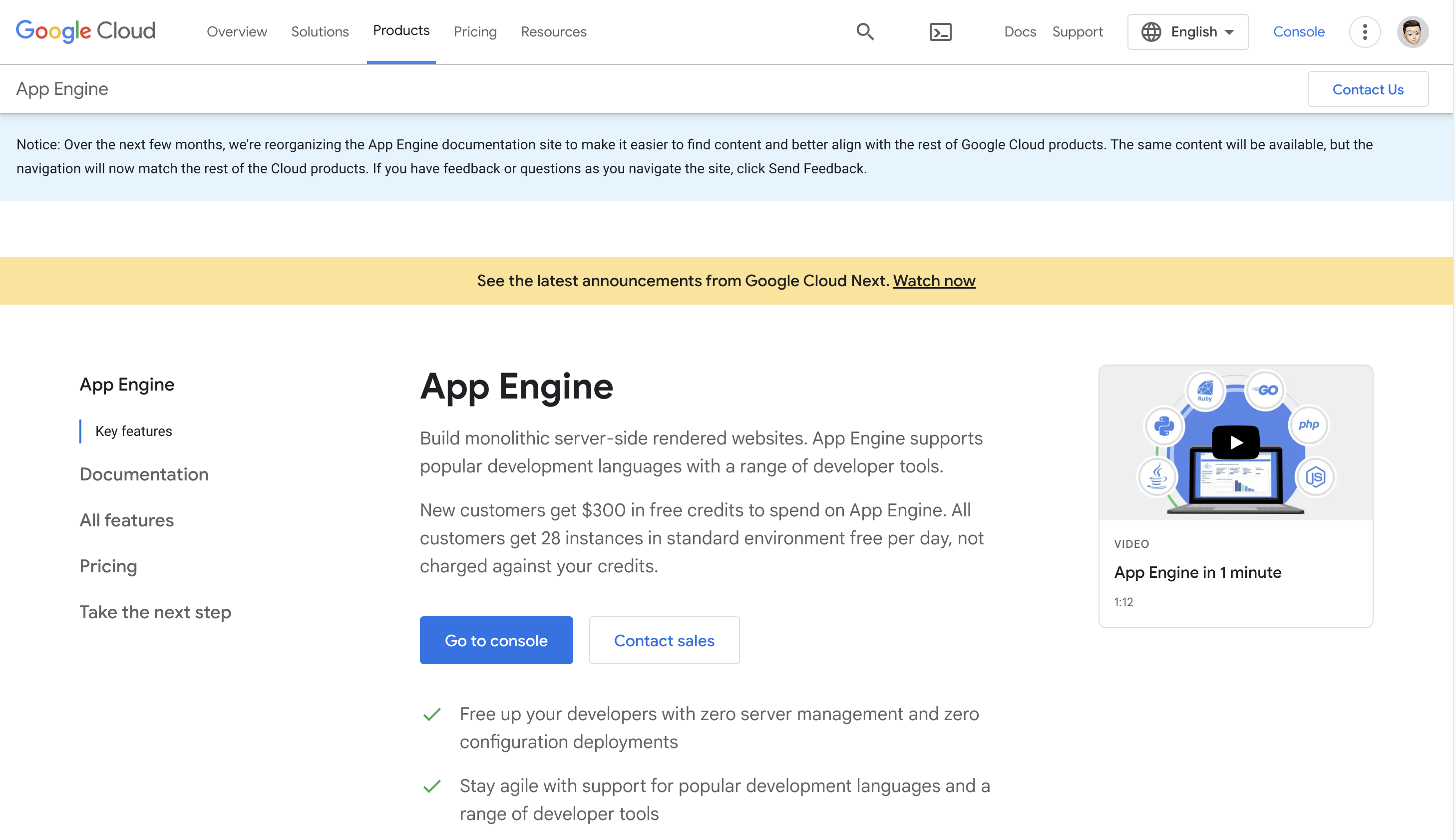The height and width of the screenshot is (840, 1456).
Task: Select the Key features sidebar item
Action: click(133, 431)
